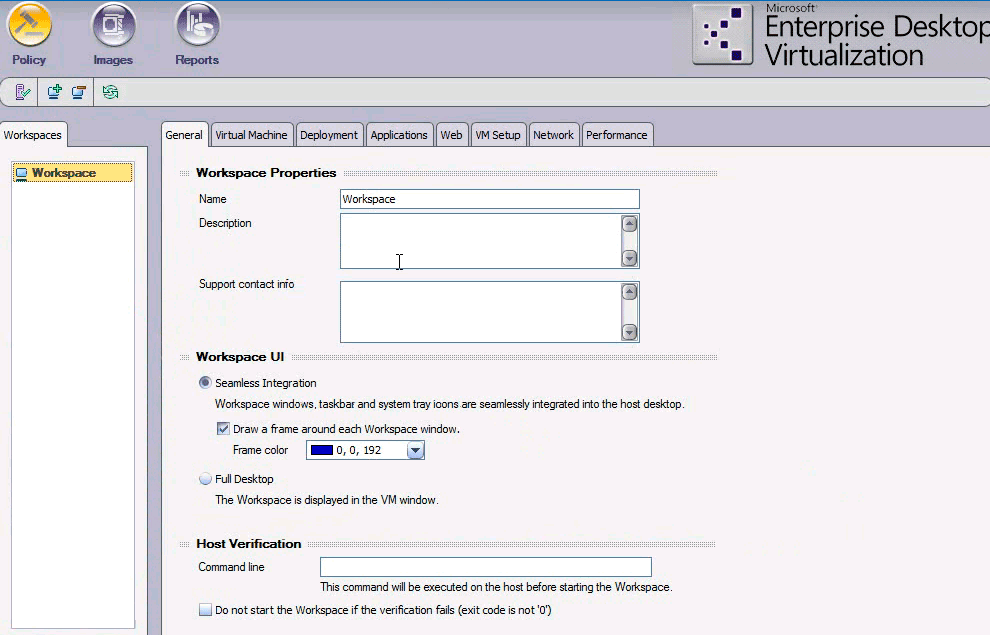
Task: Open the Policy section
Action: pos(29,34)
